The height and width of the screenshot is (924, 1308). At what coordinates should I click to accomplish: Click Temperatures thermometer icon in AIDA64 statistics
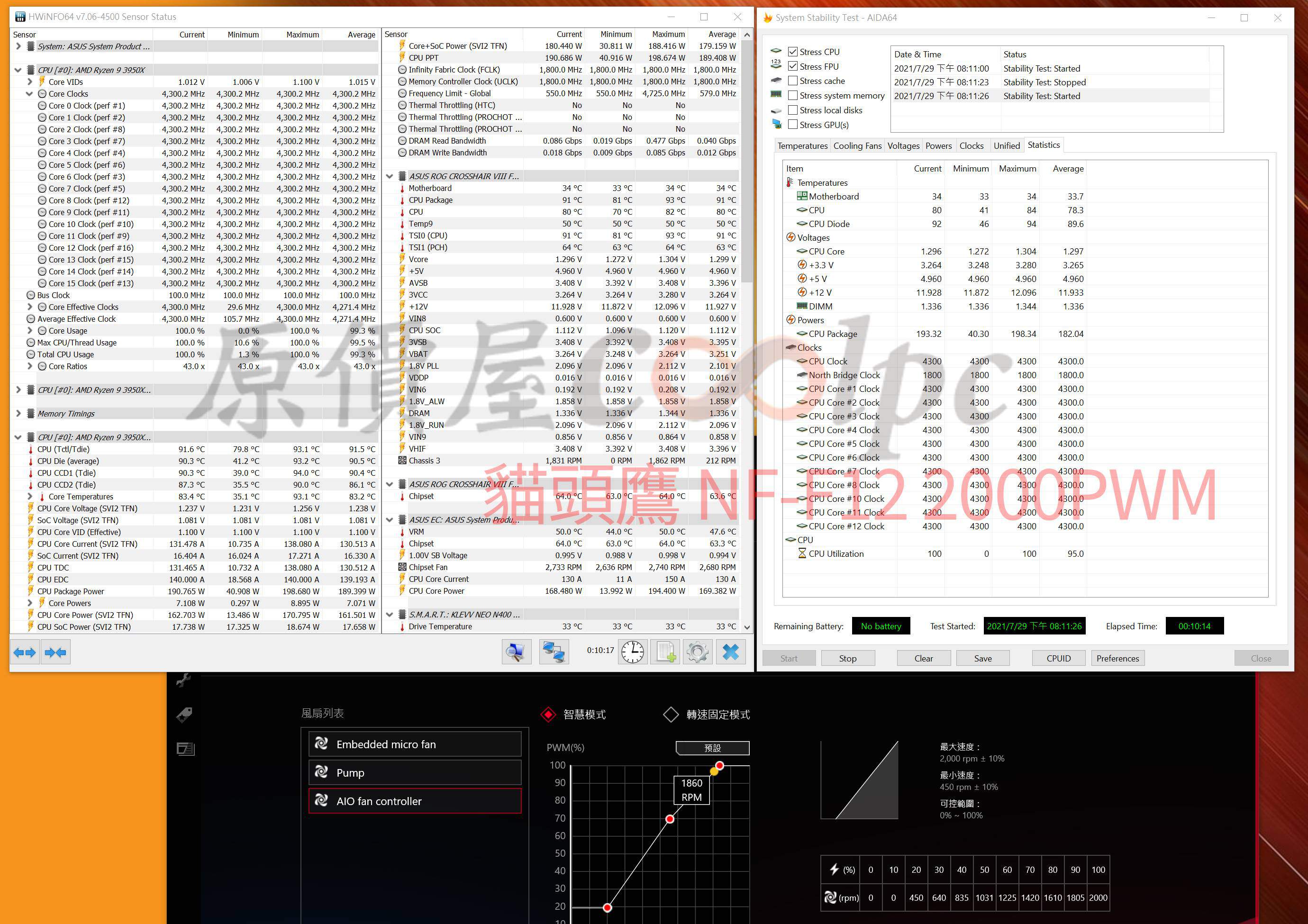click(790, 182)
